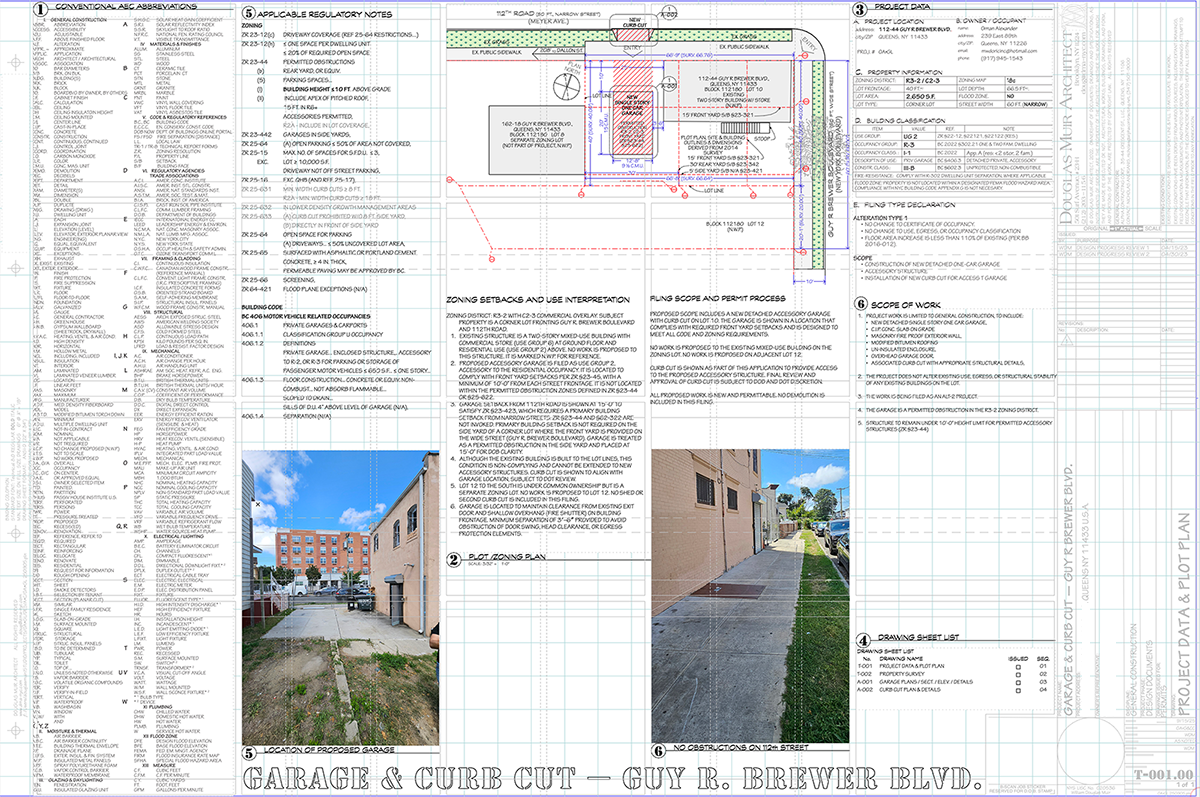Image resolution: width=1200 pixels, height=797 pixels.
Task: Click the Scope of Work heading
Action: pos(907,304)
